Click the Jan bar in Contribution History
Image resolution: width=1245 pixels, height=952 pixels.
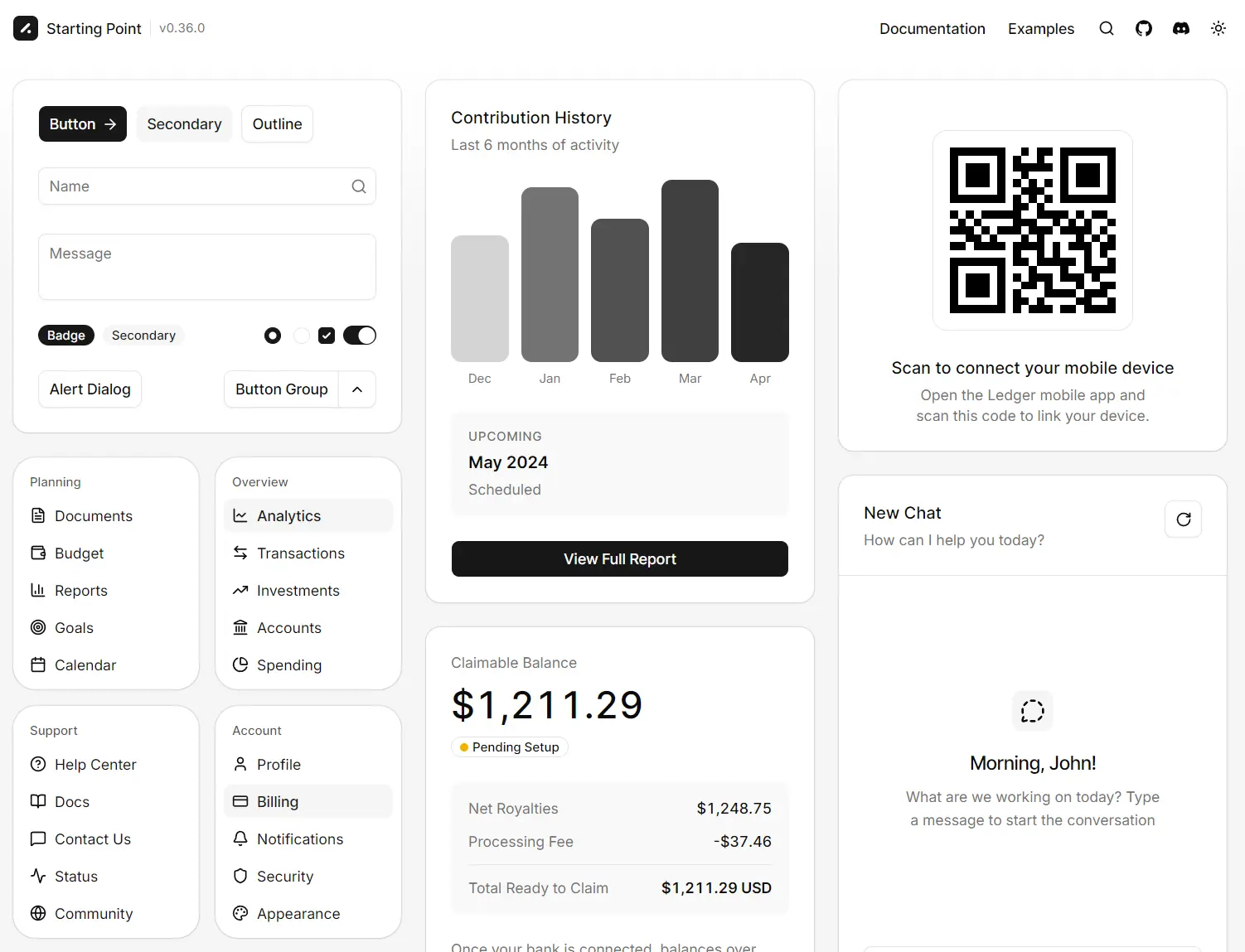point(550,274)
